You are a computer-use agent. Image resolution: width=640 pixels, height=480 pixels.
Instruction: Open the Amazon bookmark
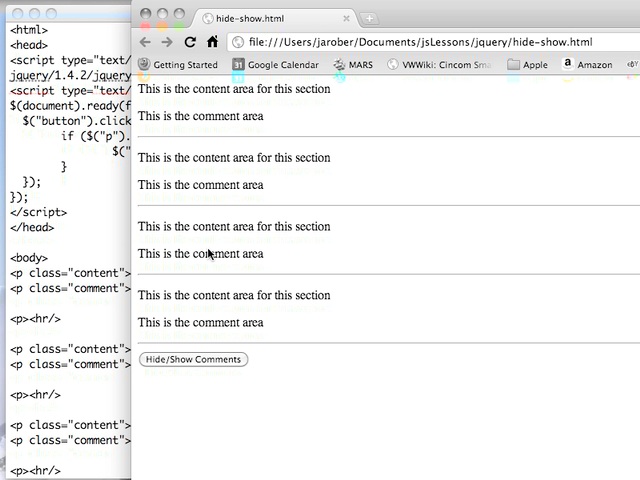tap(587, 64)
